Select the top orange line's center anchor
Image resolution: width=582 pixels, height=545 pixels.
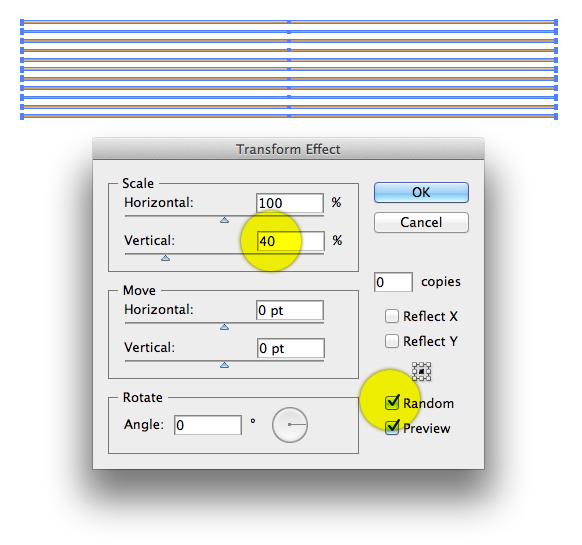pyautogui.click(x=289, y=22)
